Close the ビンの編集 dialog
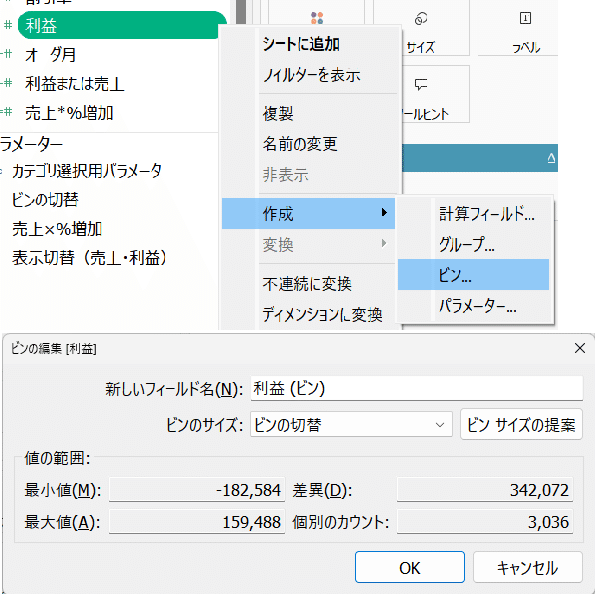Viewport: 595px width, 594px height. tap(579, 348)
